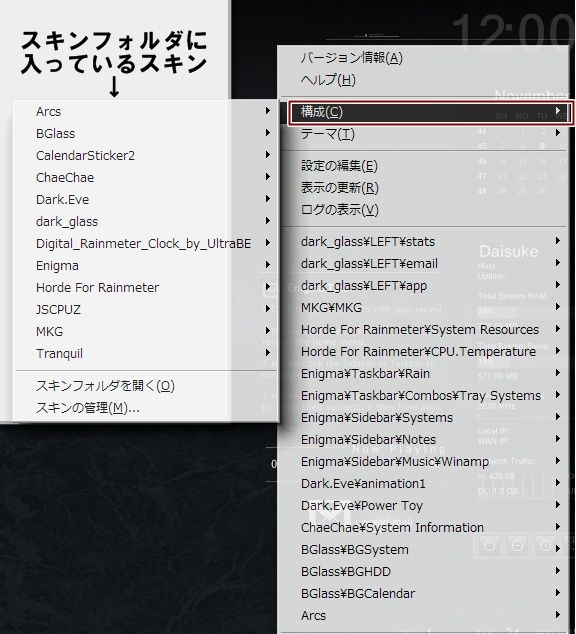The height and width of the screenshot is (634, 576).
Task: Open the Dark.Eve skin folder entry
Action: [146, 199]
